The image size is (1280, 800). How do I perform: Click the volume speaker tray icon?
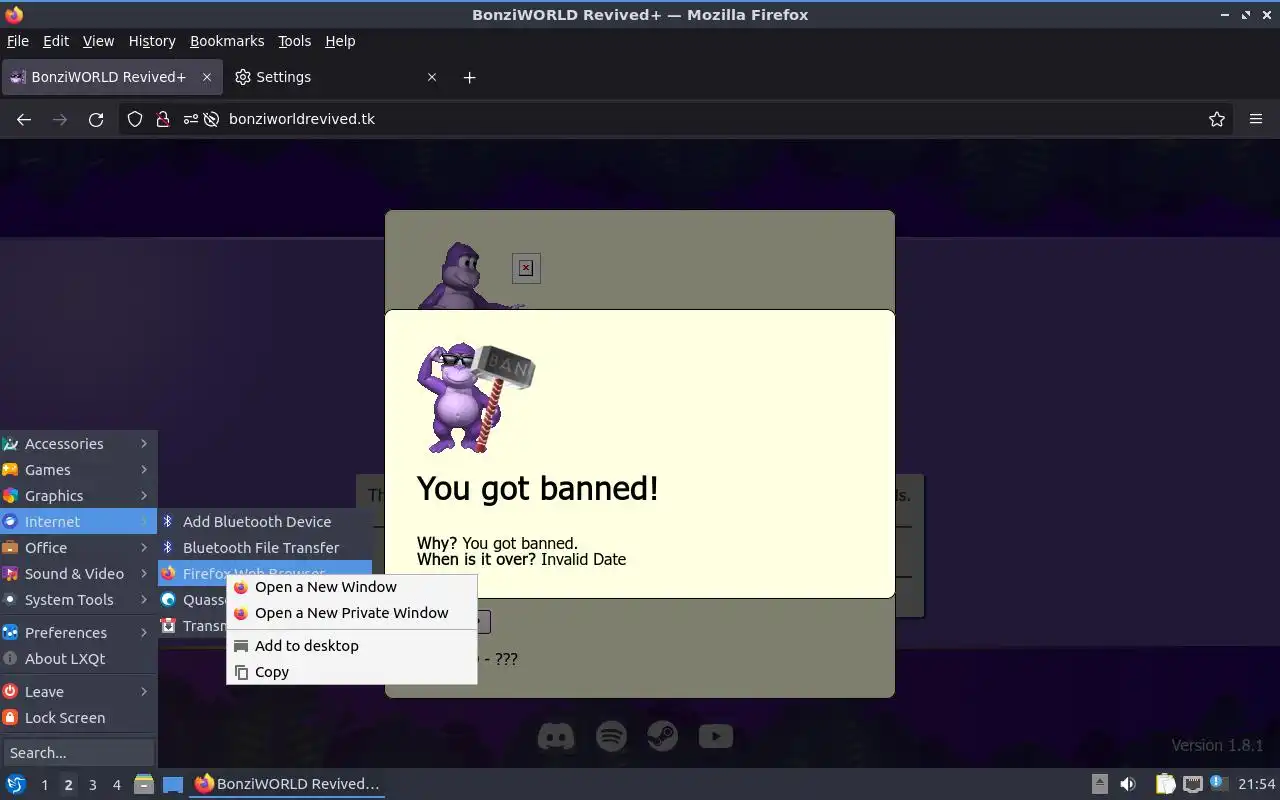(1128, 784)
